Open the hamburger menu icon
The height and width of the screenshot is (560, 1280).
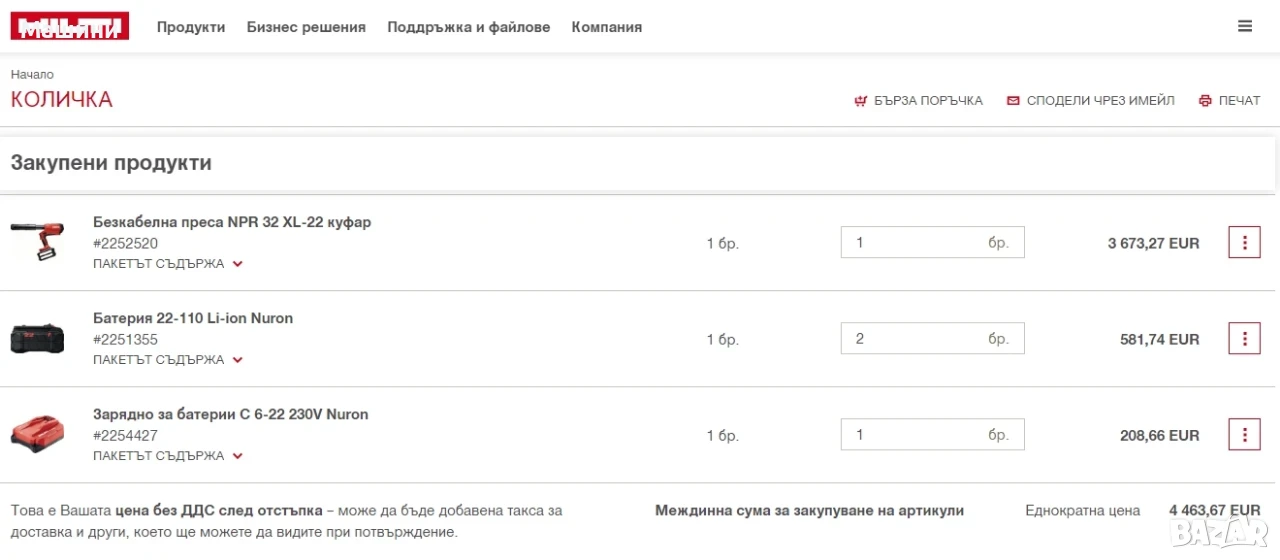click(x=1245, y=27)
